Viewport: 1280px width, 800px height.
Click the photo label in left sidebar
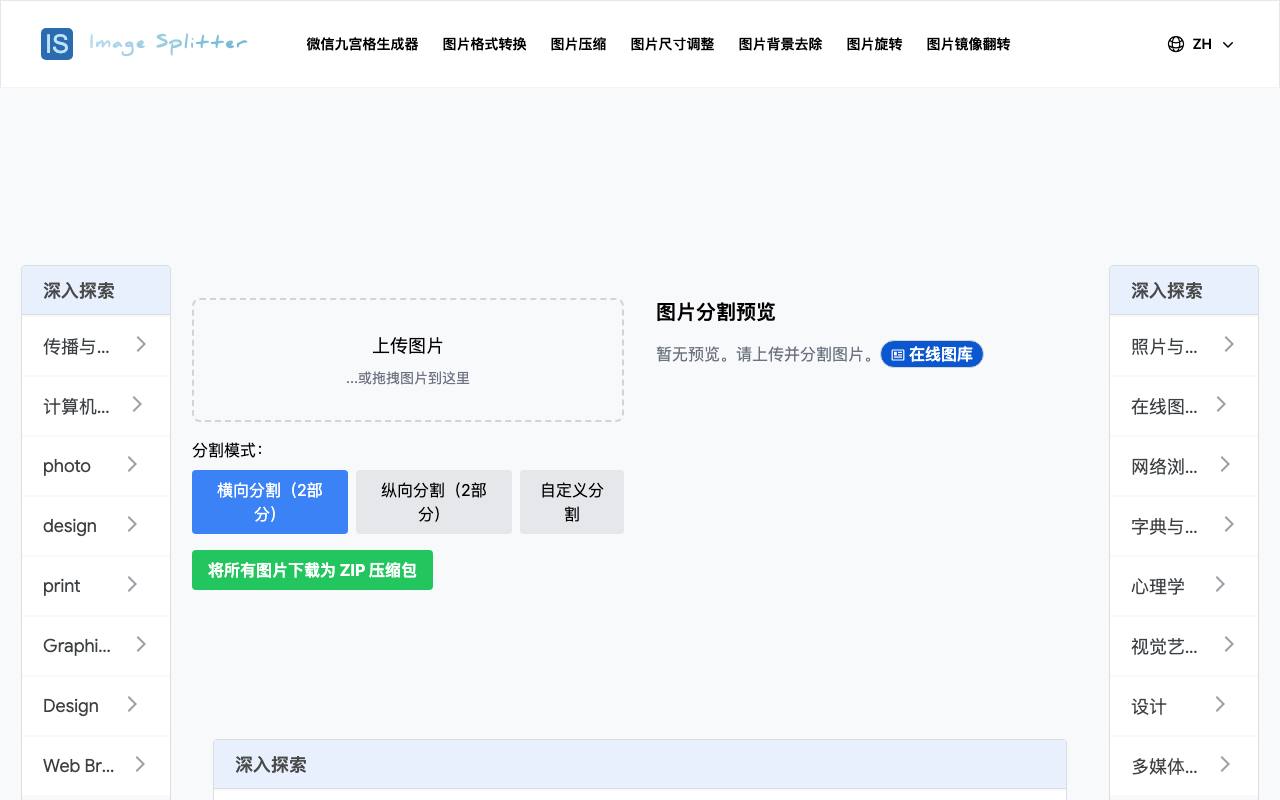tap(67, 466)
